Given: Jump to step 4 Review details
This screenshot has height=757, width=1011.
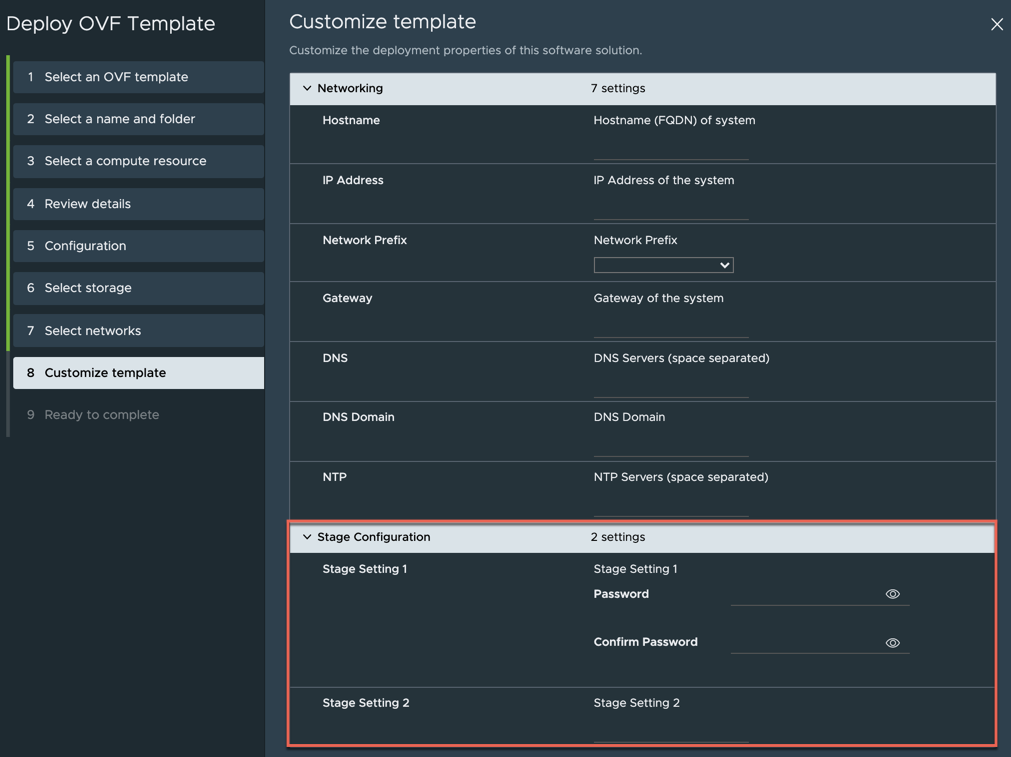Looking at the screenshot, I should pyautogui.click(x=139, y=204).
